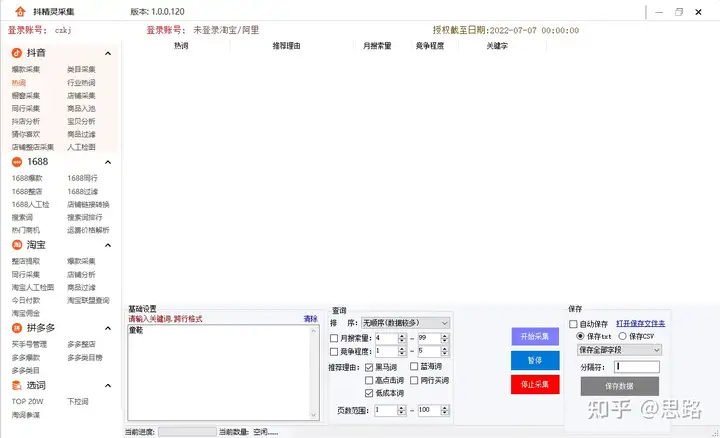Open the 淘宝人工检图 menu item
The image size is (720, 438).
(33, 287)
